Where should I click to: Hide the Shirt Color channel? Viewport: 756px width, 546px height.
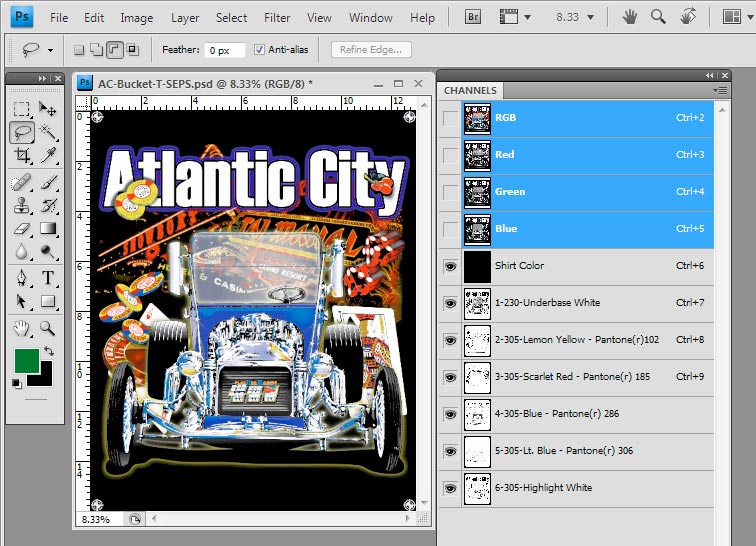click(x=450, y=266)
